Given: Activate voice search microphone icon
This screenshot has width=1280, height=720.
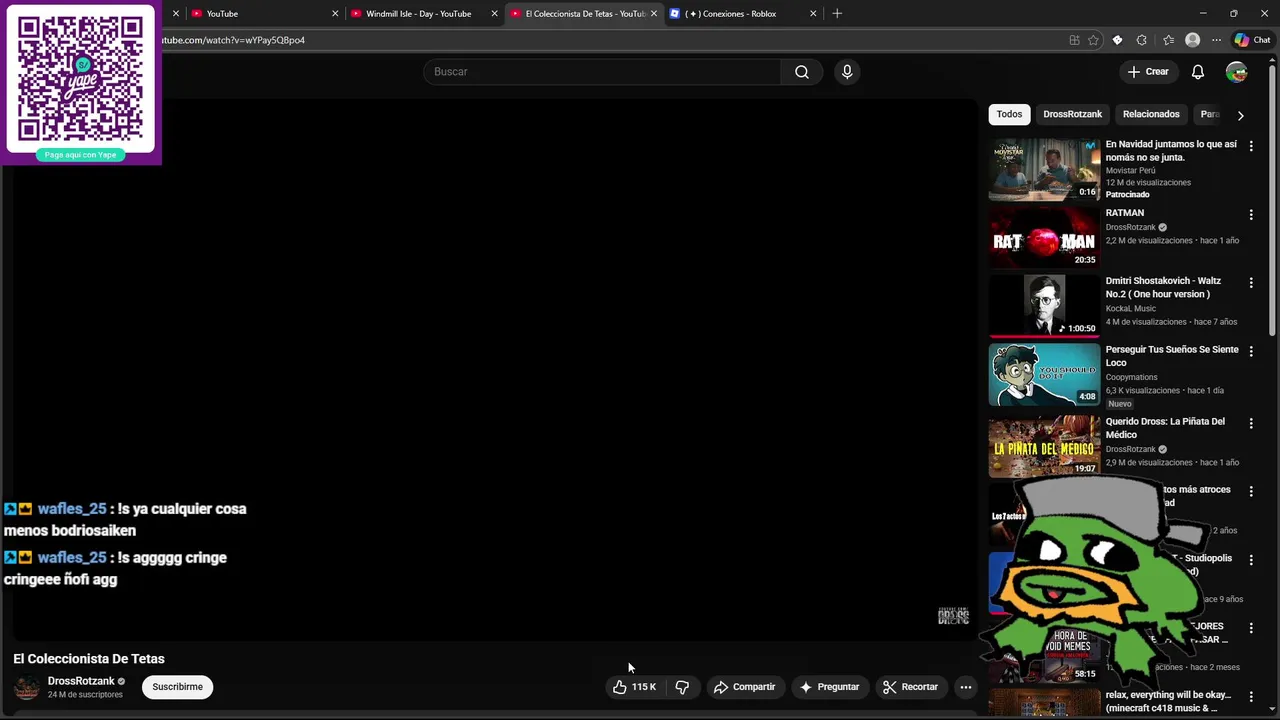Looking at the screenshot, I should [x=847, y=72].
